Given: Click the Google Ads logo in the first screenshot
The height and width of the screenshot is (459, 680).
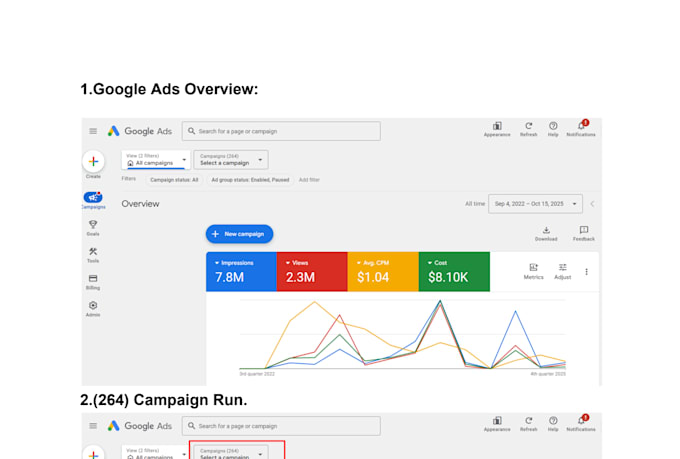Looking at the screenshot, I should point(140,131).
